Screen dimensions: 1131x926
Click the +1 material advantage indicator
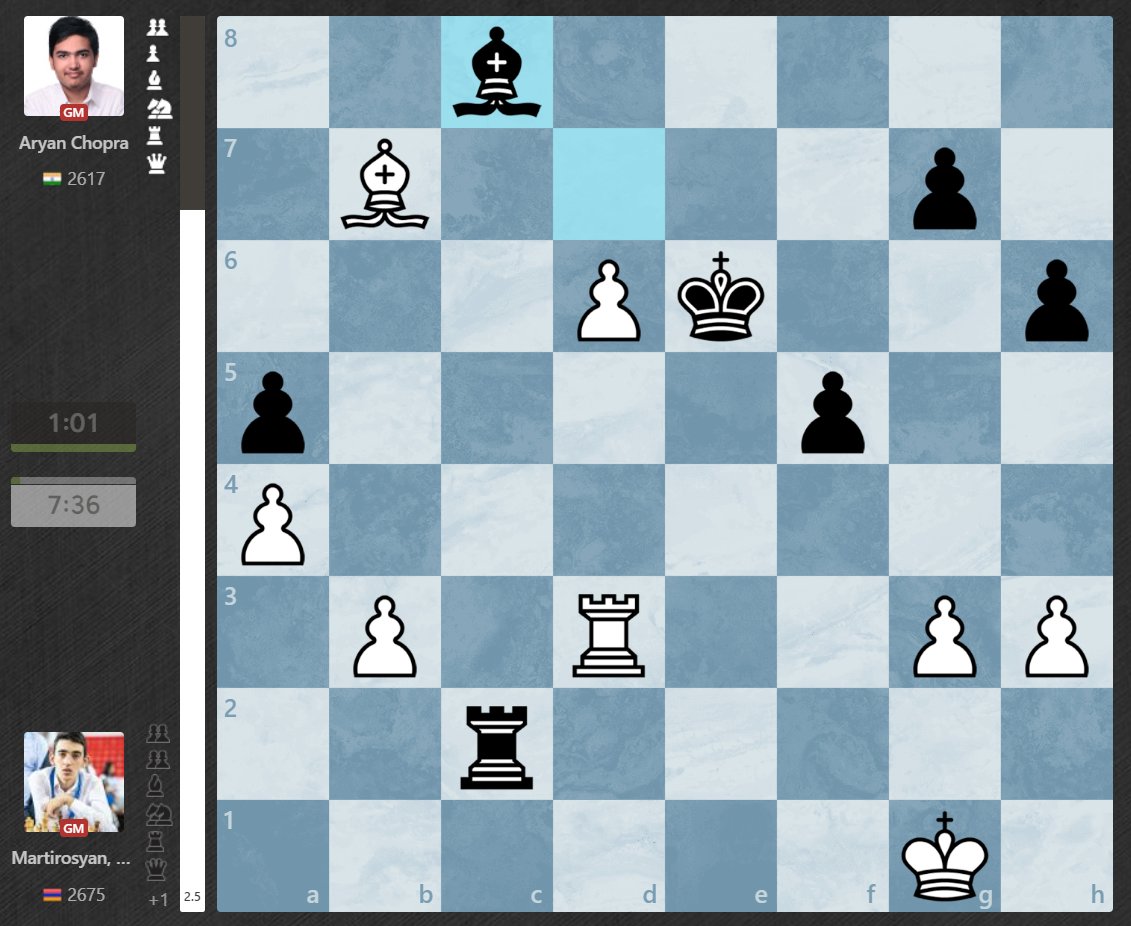click(x=159, y=898)
